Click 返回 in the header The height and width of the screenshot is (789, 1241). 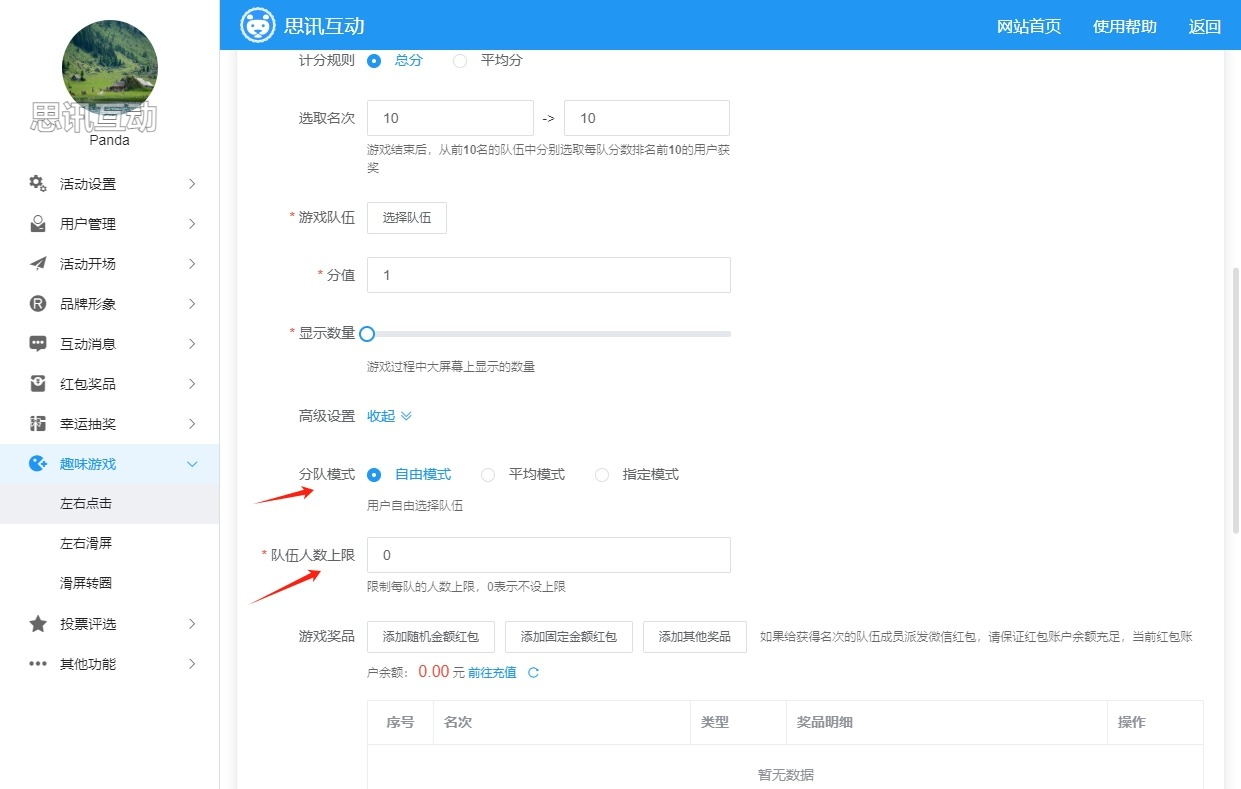pyautogui.click(x=1205, y=26)
